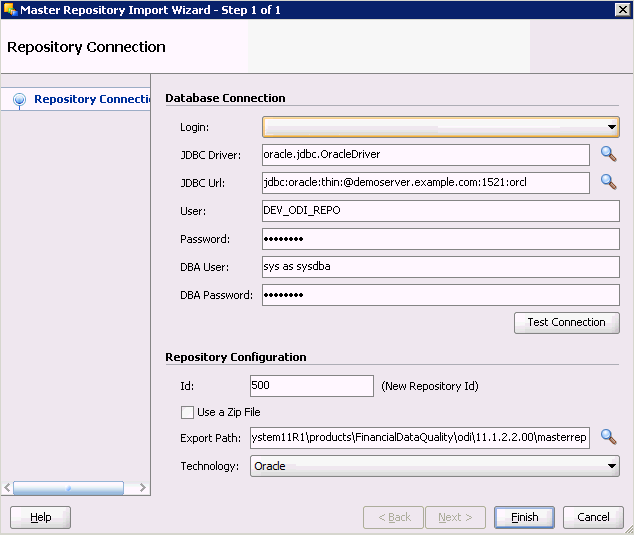
Task: Click the repository Id field
Action: point(311,385)
